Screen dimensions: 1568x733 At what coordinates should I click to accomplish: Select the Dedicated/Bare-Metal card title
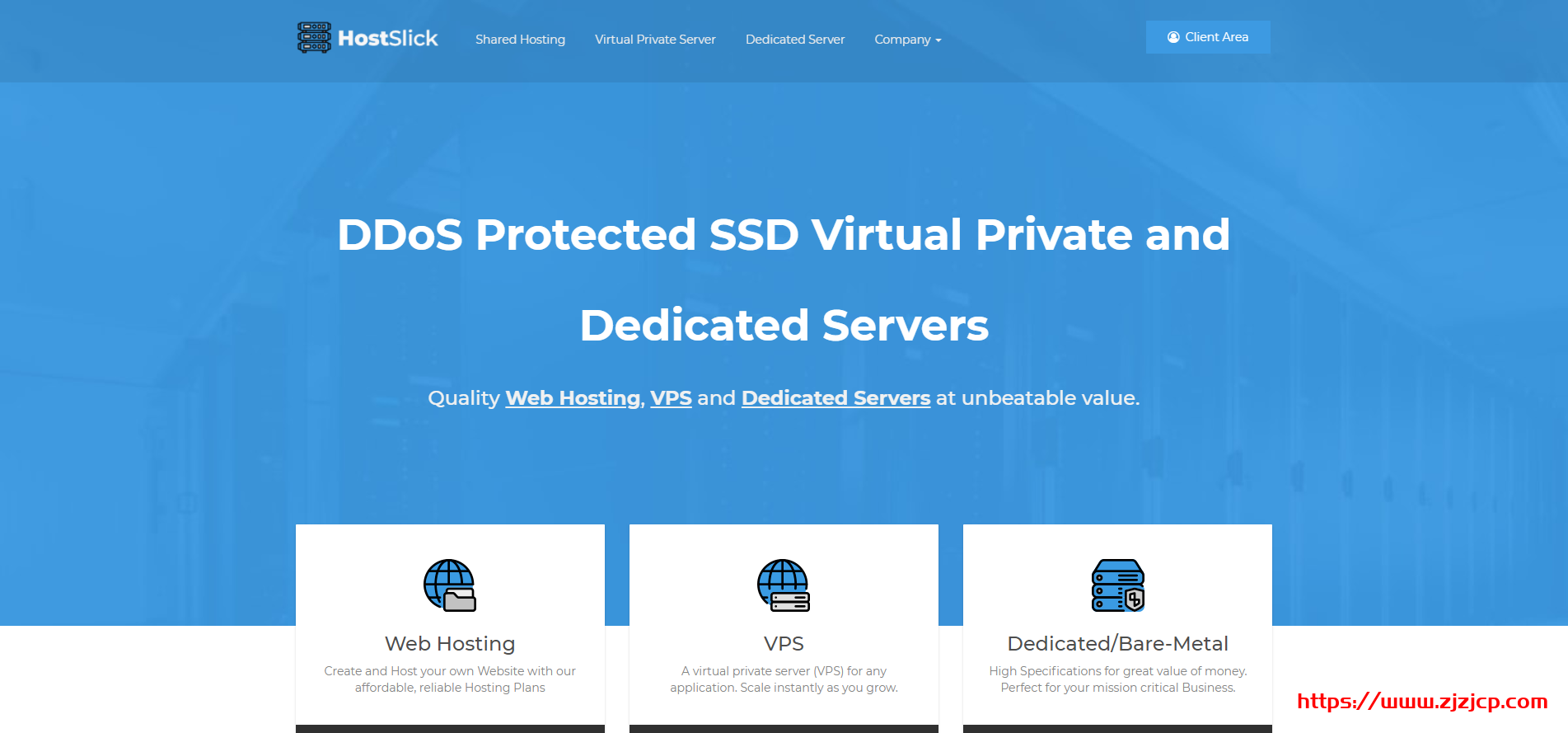[1118, 643]
